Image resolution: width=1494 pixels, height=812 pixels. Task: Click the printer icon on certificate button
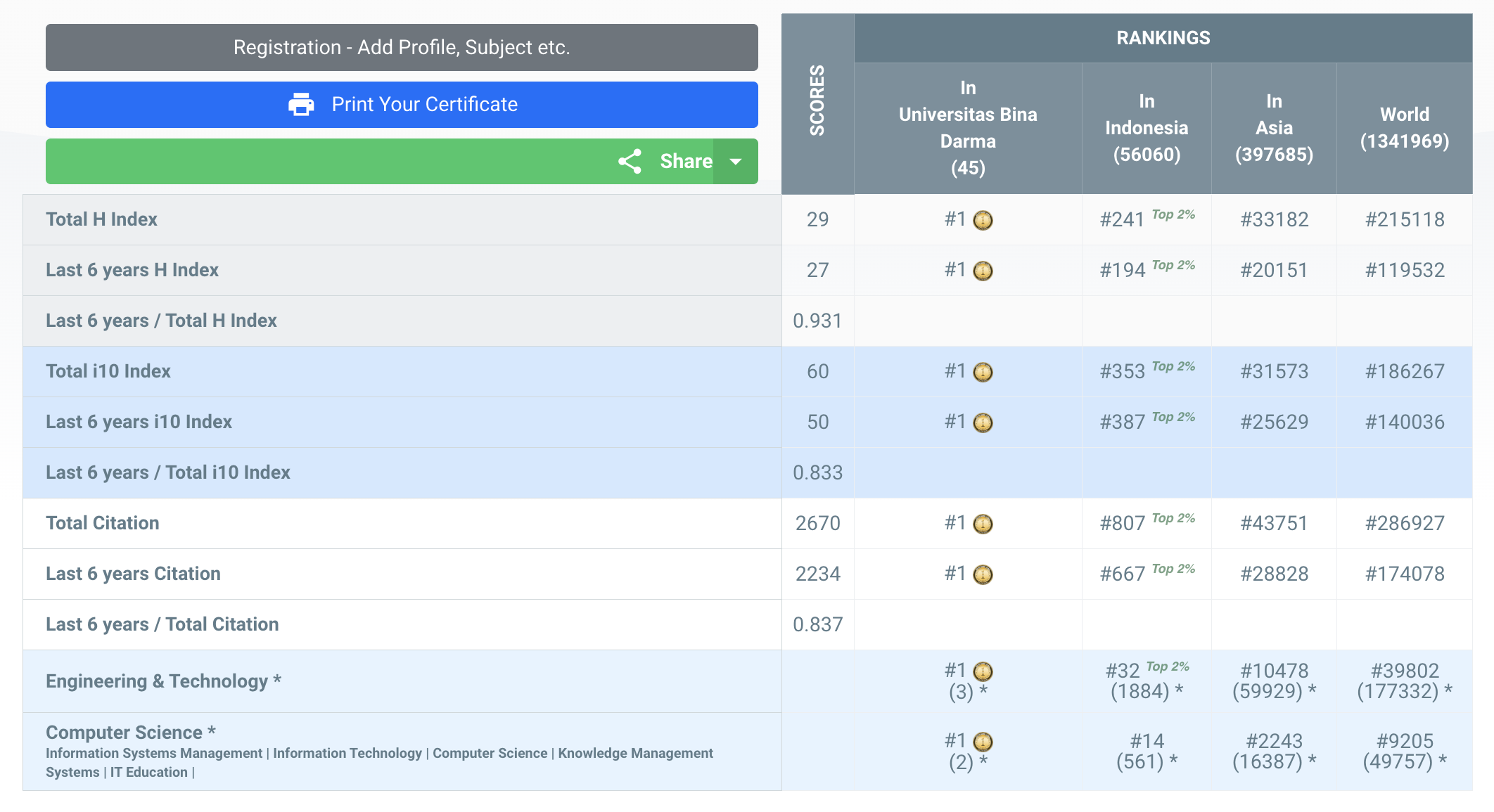point(301,105)
